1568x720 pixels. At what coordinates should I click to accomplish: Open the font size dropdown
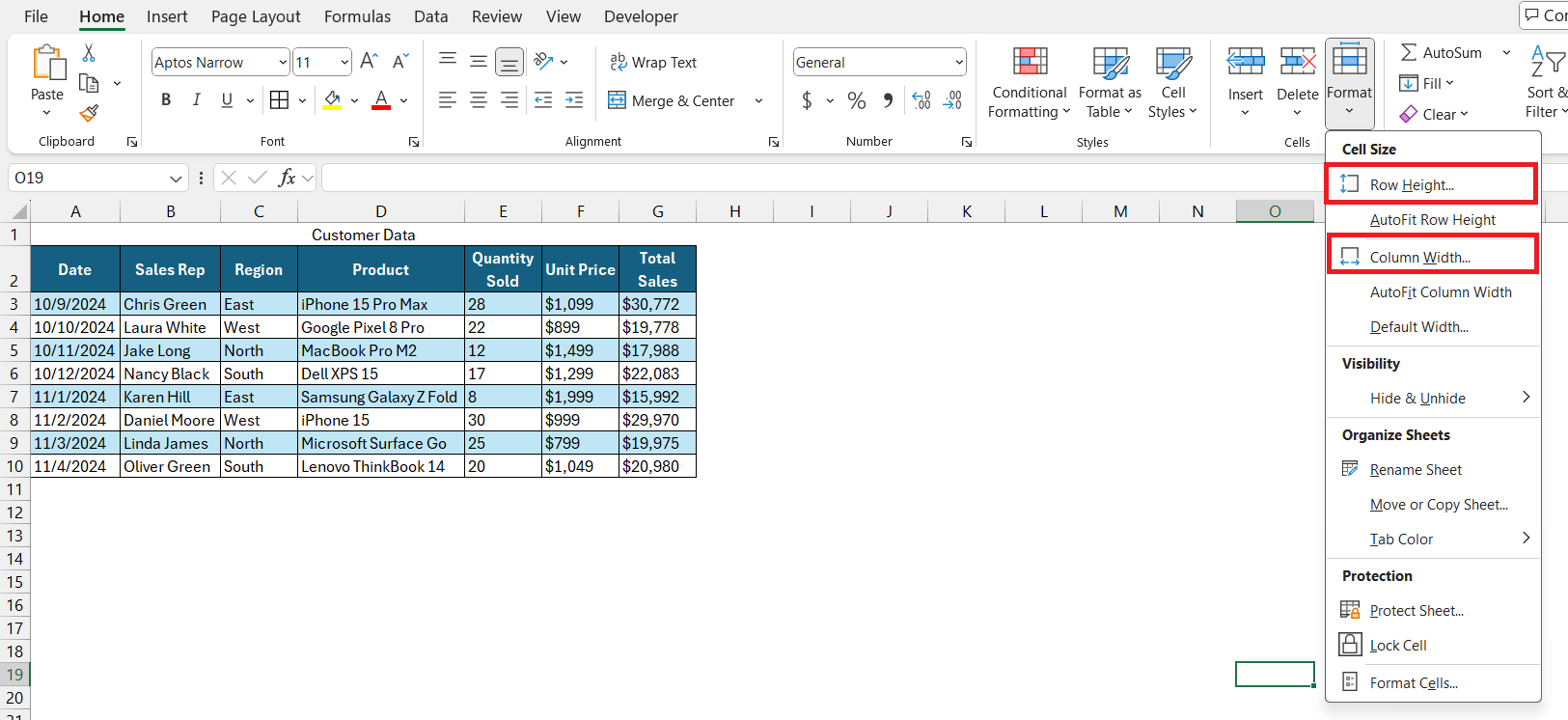344,63
